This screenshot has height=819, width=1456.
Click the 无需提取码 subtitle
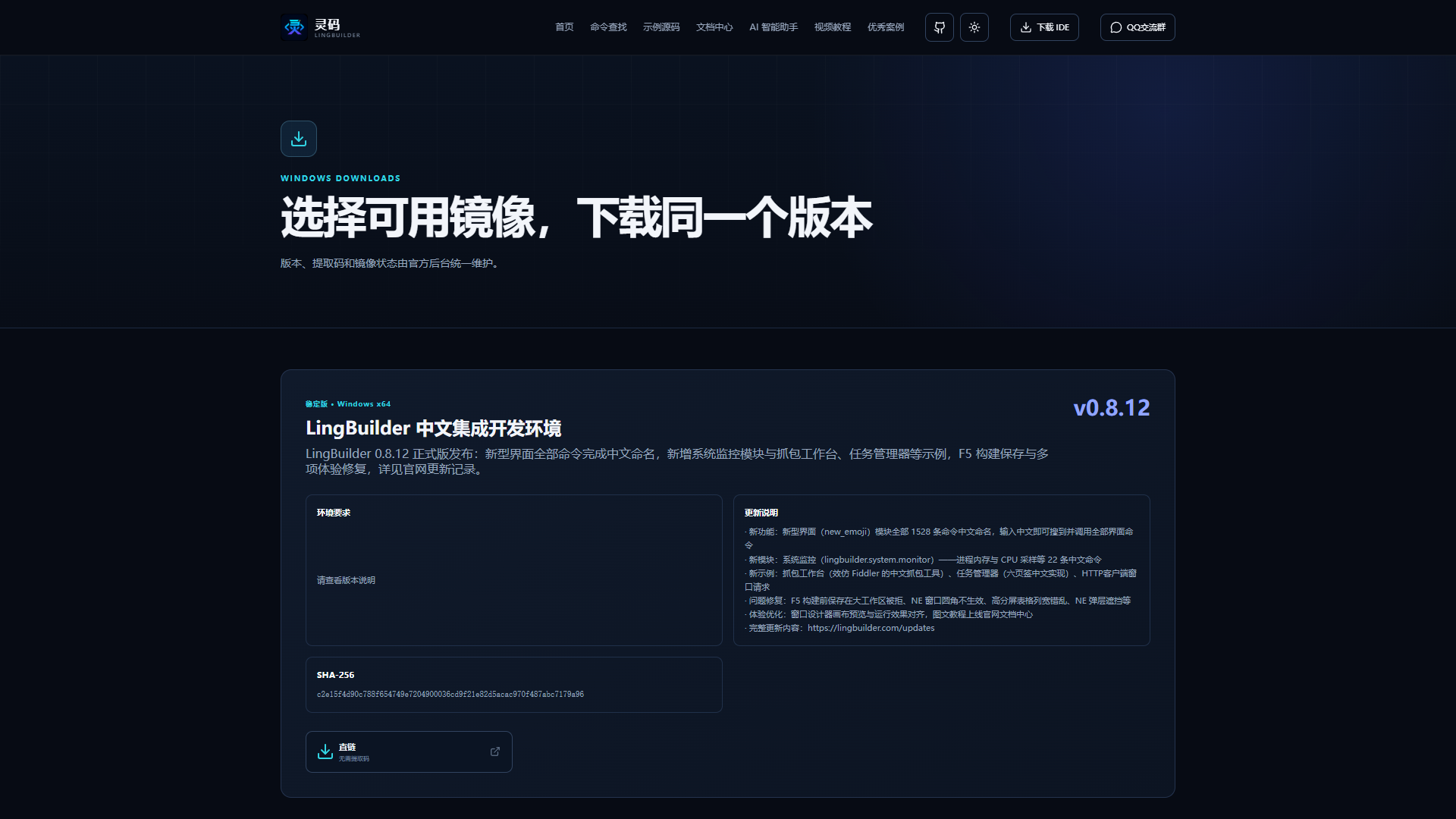coord(354,758)
